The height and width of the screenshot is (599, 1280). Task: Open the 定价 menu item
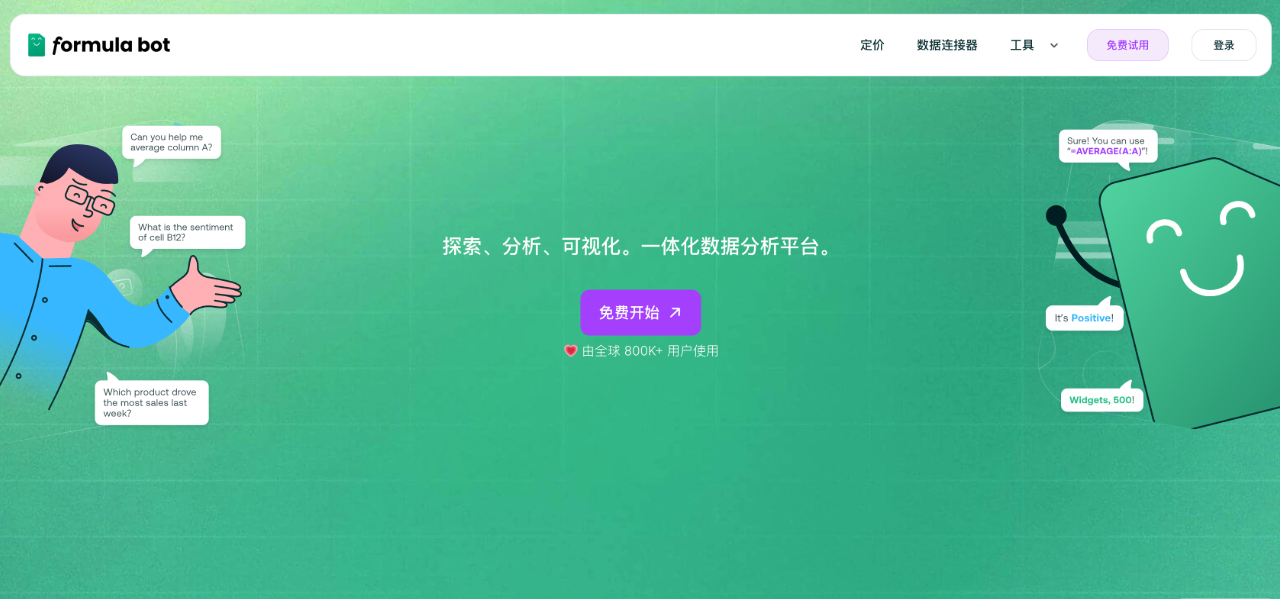pos(871,44)
